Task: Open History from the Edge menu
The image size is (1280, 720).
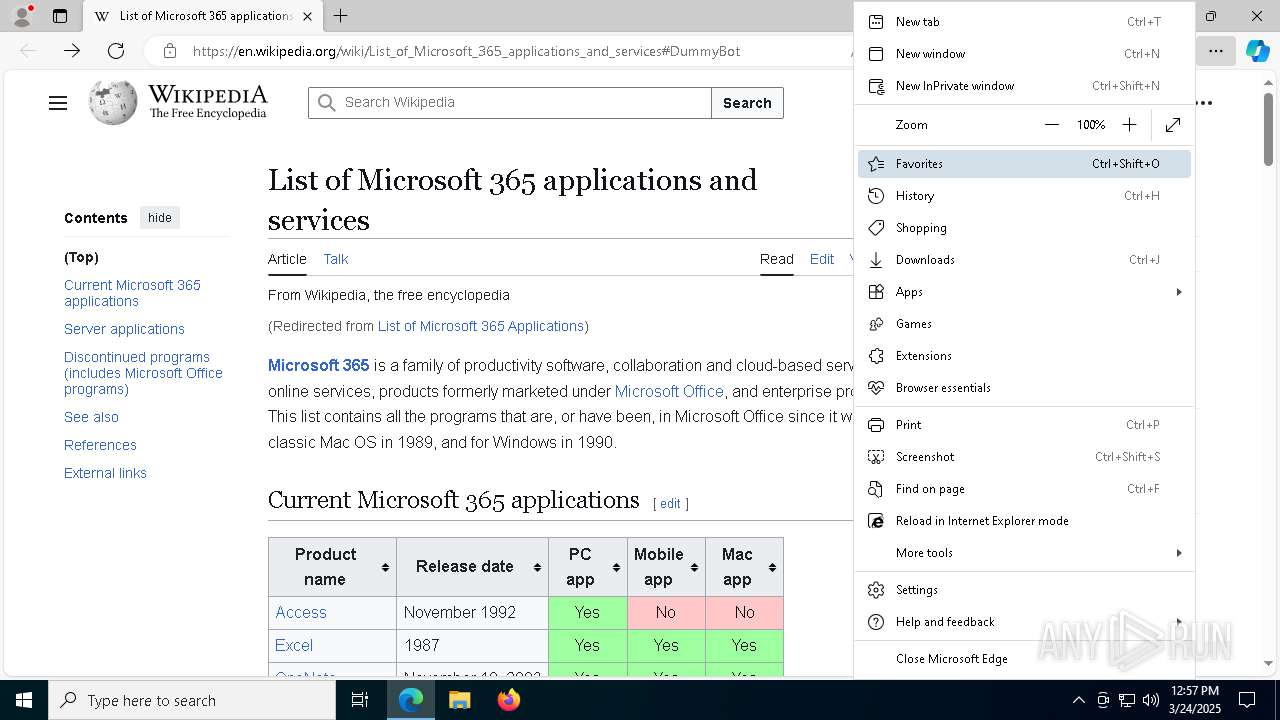Action: (x=1024, y=196)
